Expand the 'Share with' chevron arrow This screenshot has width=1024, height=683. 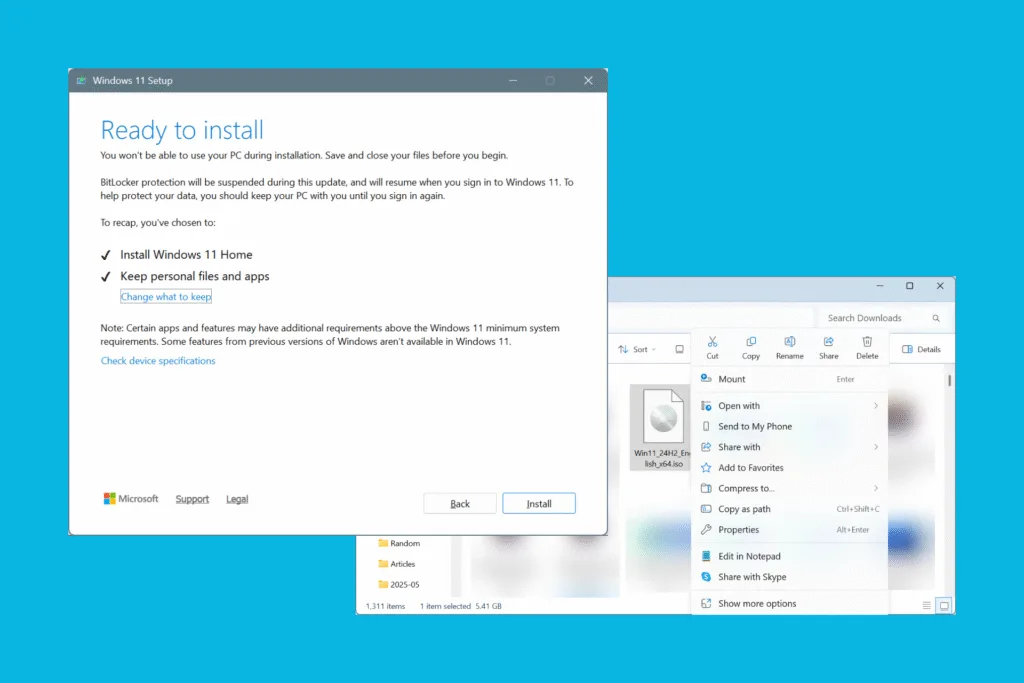[876, 447]
